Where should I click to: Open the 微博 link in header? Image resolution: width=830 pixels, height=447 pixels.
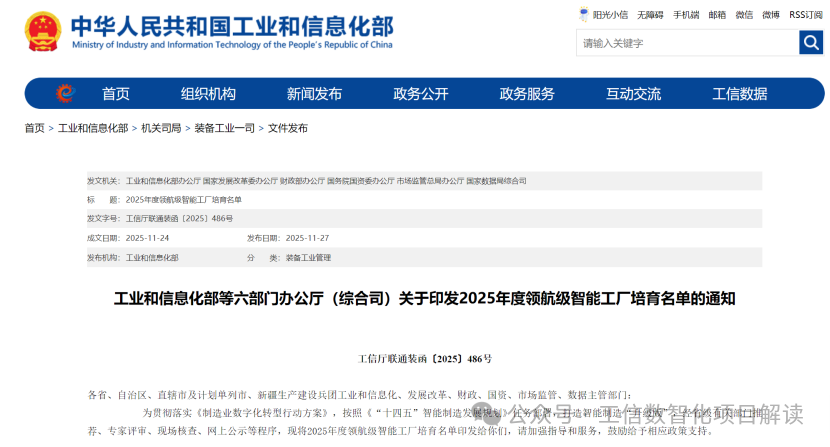[x=771, y=15]
